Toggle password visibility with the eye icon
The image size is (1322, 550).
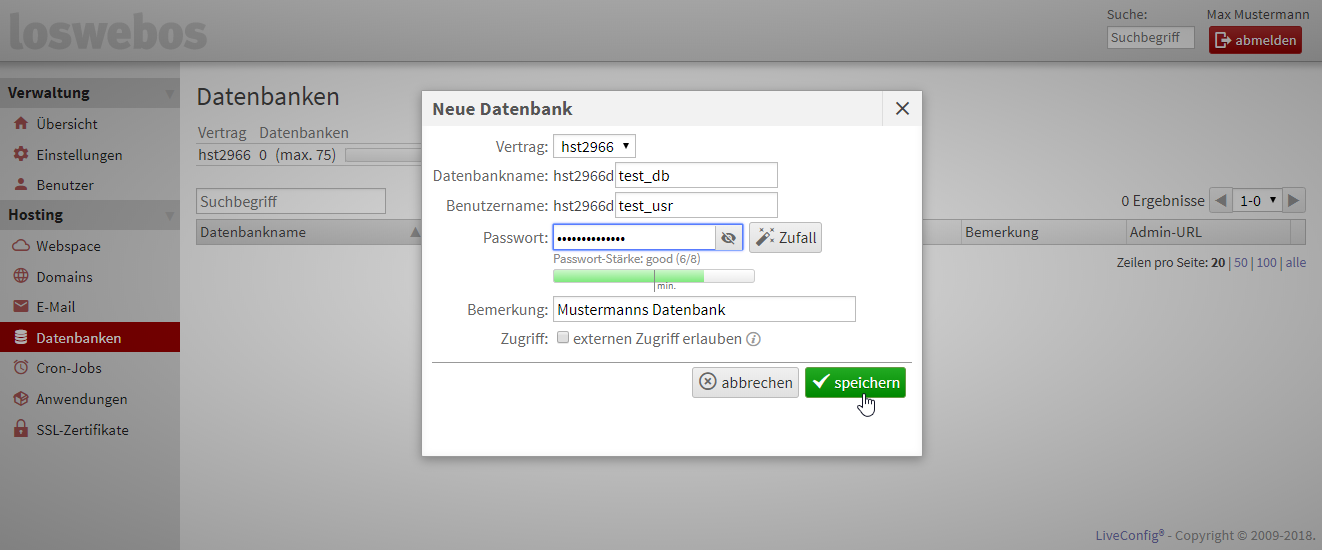coord(728,237)
